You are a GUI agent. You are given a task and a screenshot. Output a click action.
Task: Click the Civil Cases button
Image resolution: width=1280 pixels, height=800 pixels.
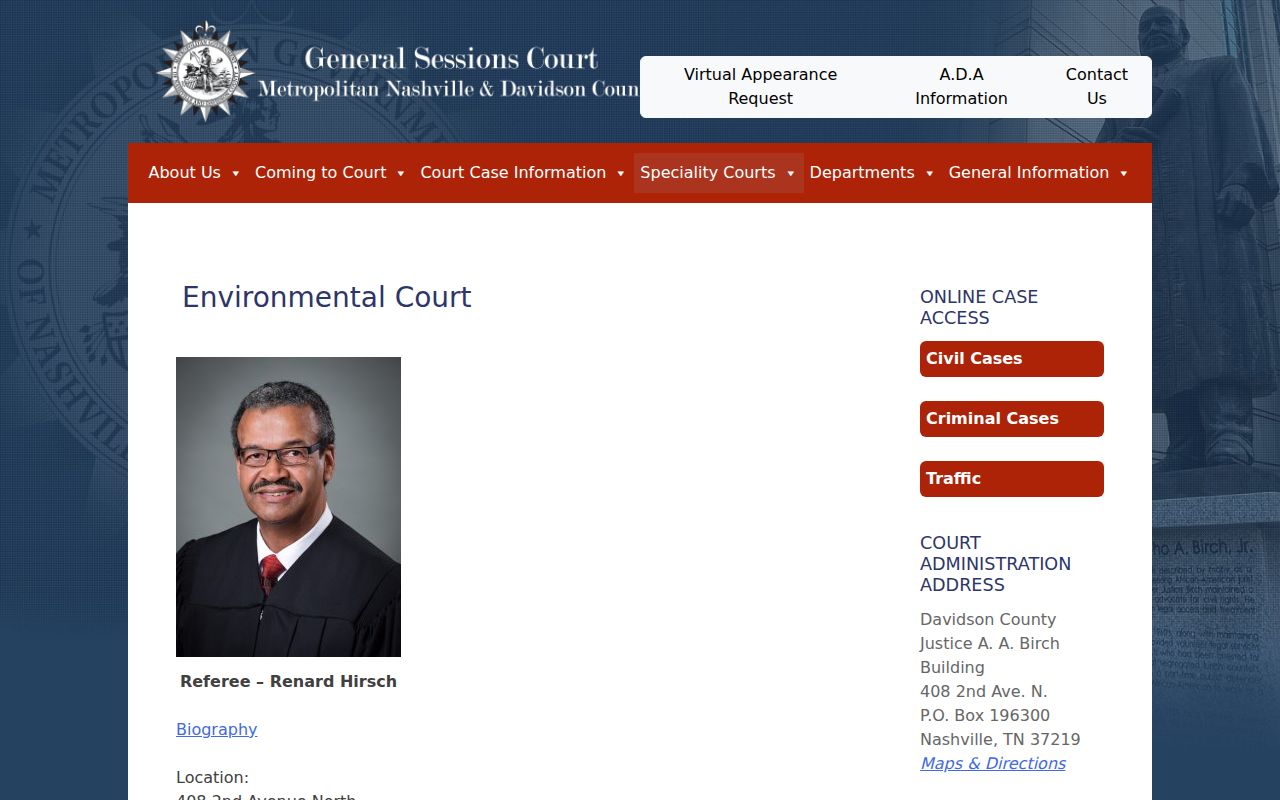(x=1012, y=359)
